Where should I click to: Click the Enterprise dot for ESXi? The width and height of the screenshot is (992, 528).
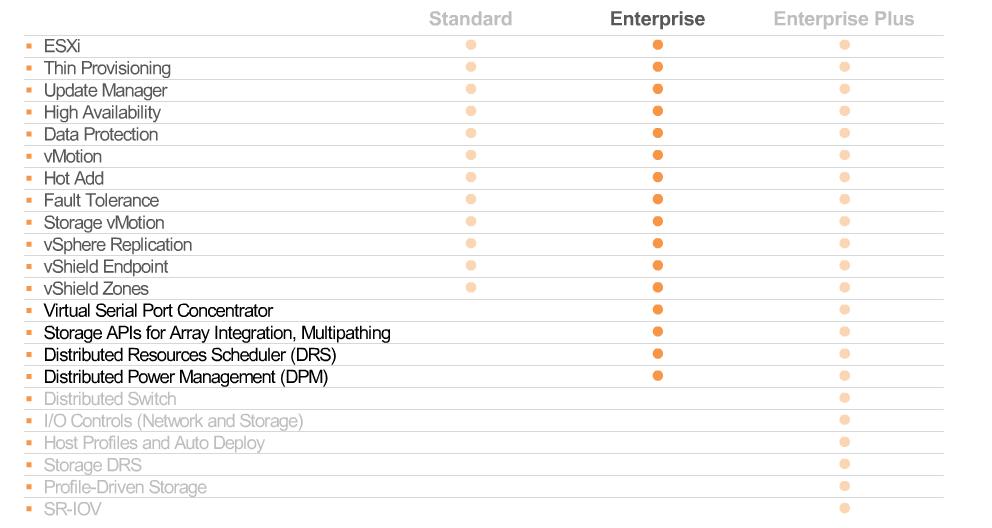point(658,45)
